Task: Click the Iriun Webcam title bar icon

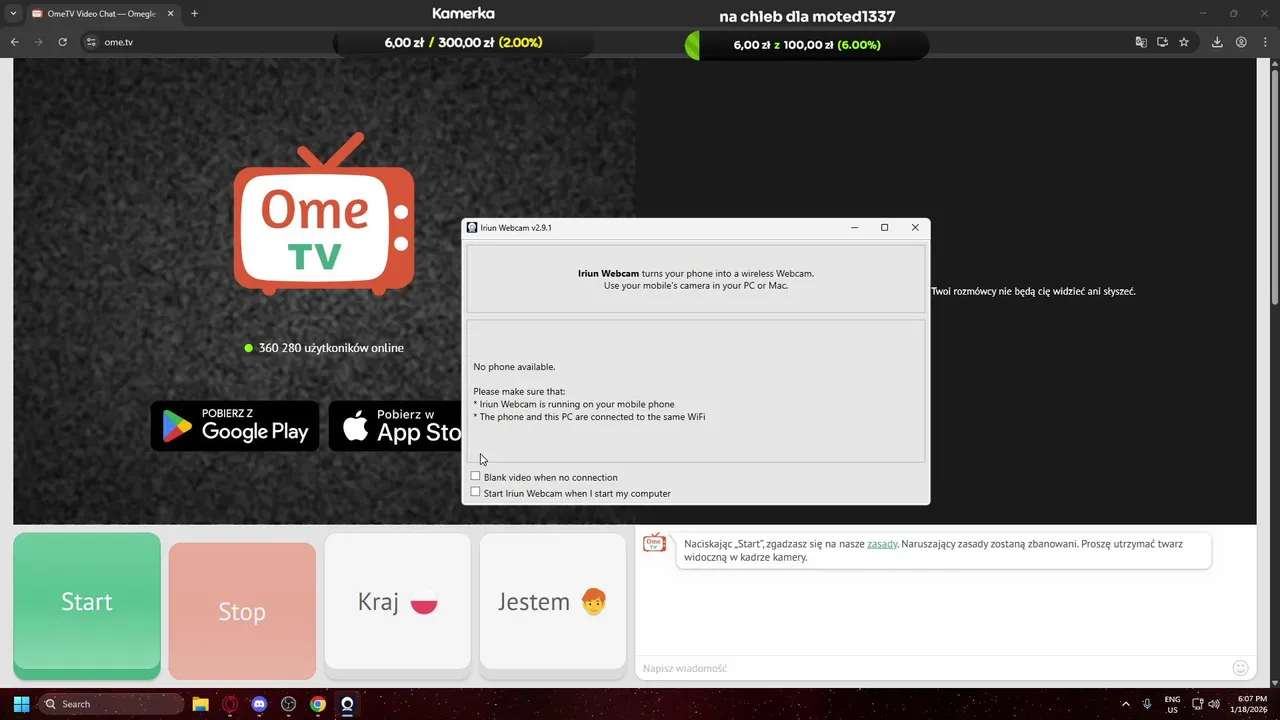Action: pyautogui.click(x=472, y=228)
